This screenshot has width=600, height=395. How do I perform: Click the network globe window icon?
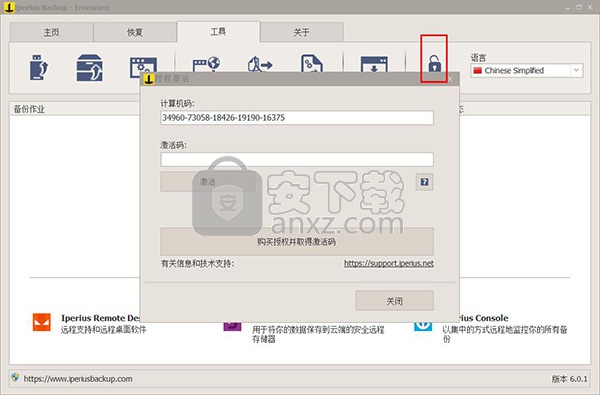(x=206, y=64)
